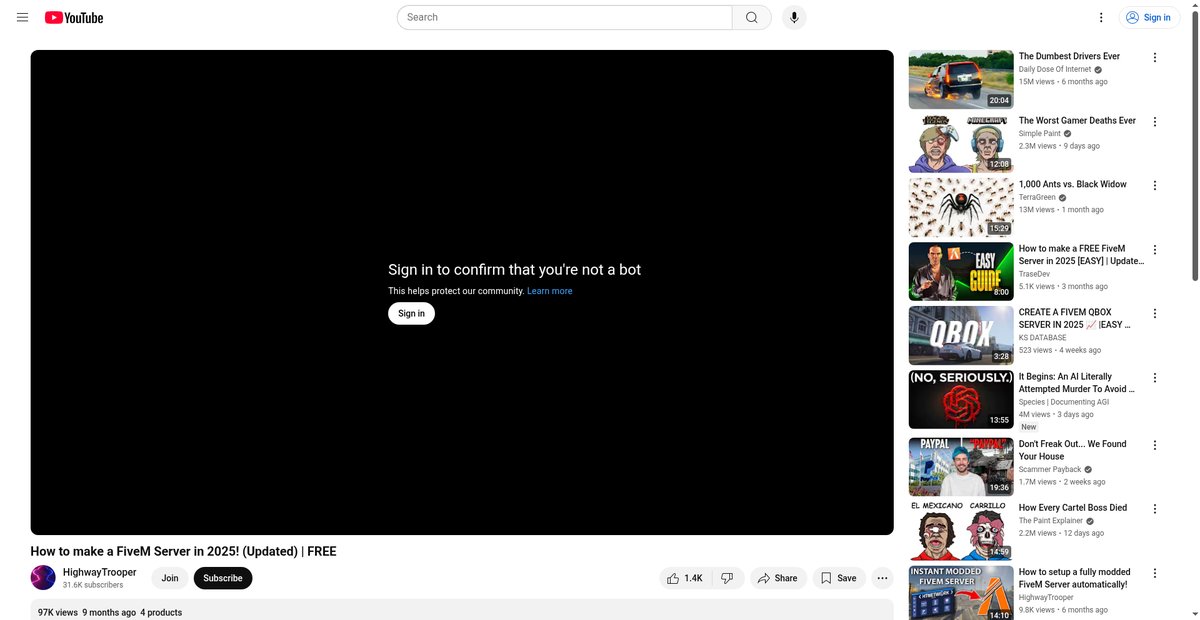Click the KS DATABASE channel name
This screenshot has width=1200, height=620.
coord(1043,338)
